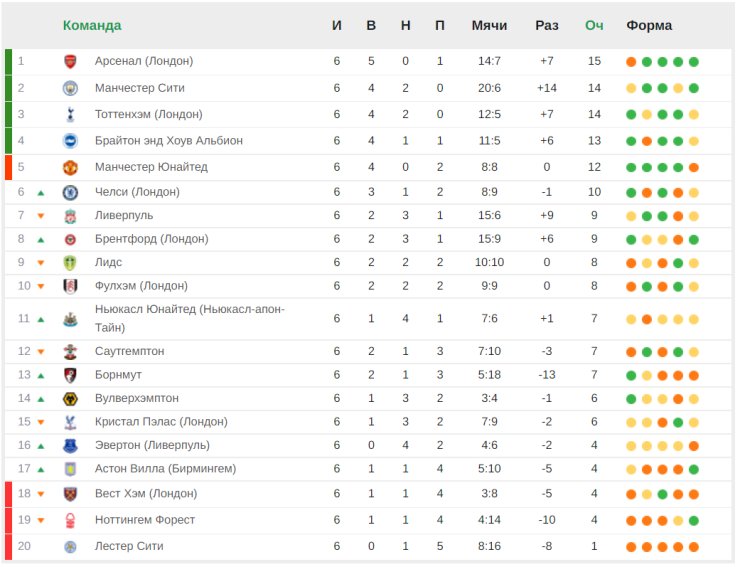Click the Chelsea club crest
Screen dimensions: 740x567
70,192
